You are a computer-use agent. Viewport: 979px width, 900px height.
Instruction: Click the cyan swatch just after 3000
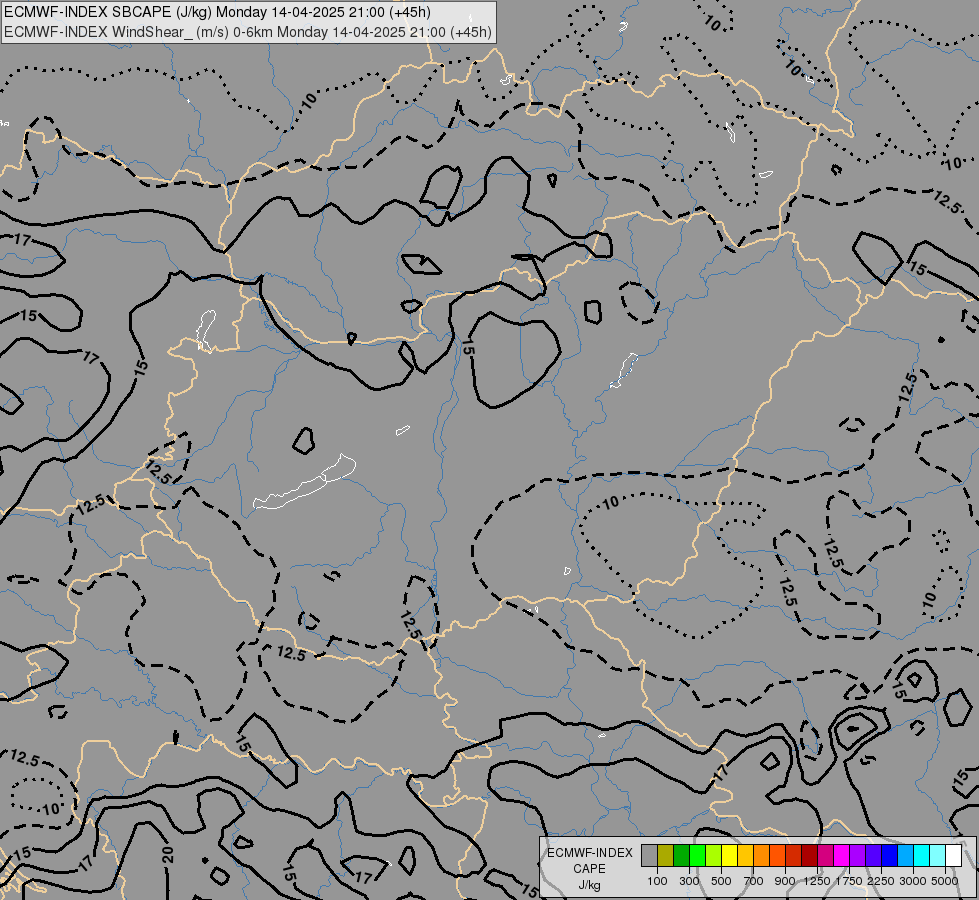pos(922,856)
